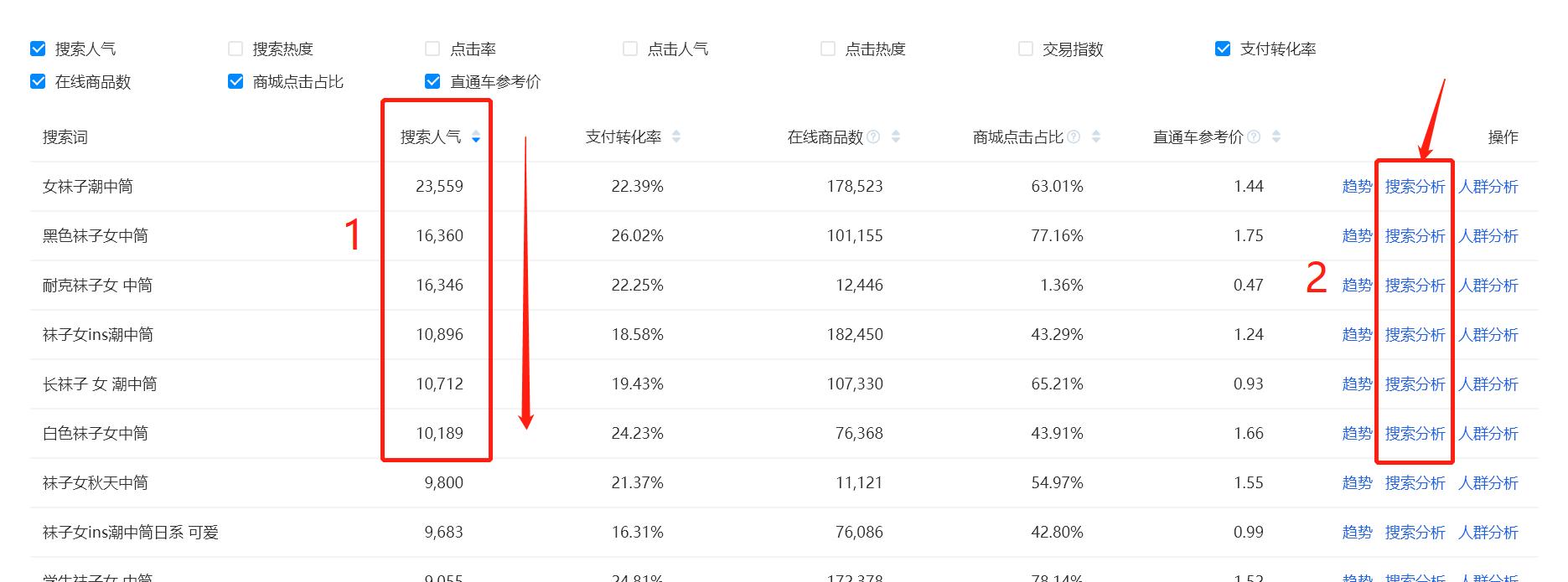
Task: Sort by 搜索人气 column arrows
Action: [x=476, y=136]
